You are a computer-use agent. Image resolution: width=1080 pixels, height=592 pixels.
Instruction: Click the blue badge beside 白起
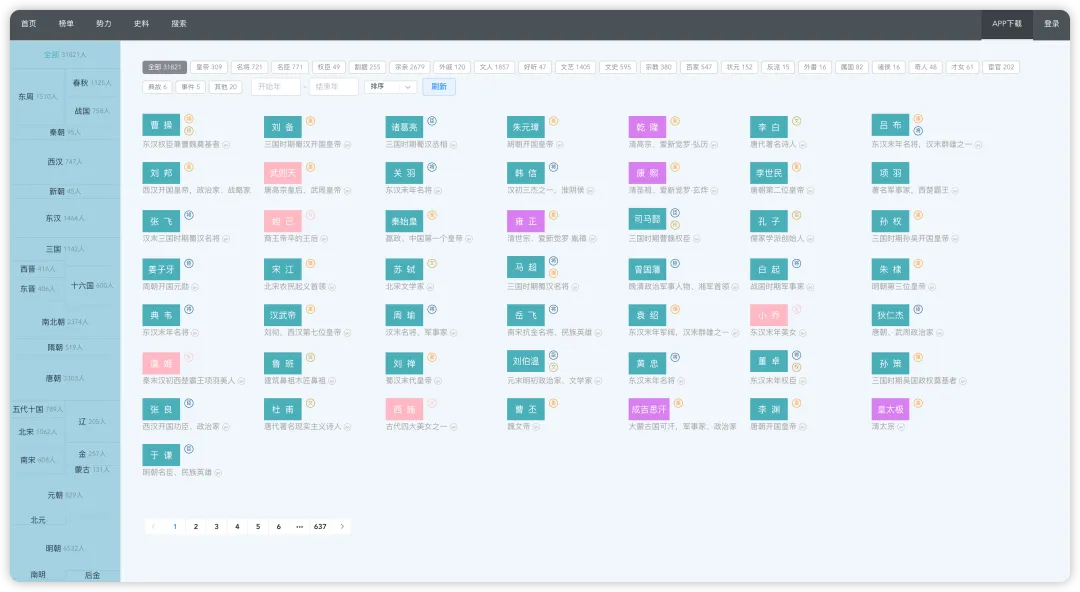pyautogui.click(x=797, y=263)
